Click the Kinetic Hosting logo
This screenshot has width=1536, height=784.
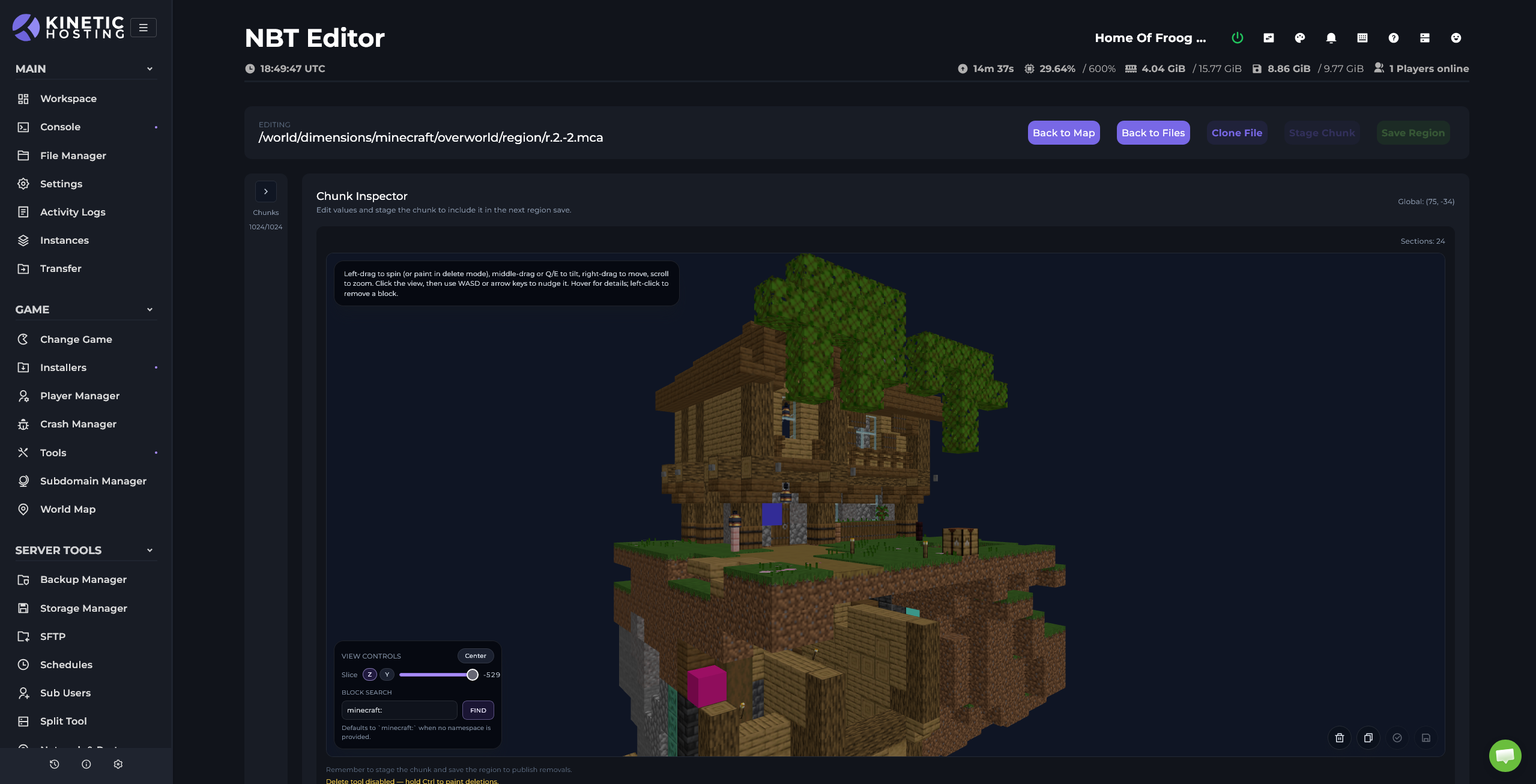[68, 28]
